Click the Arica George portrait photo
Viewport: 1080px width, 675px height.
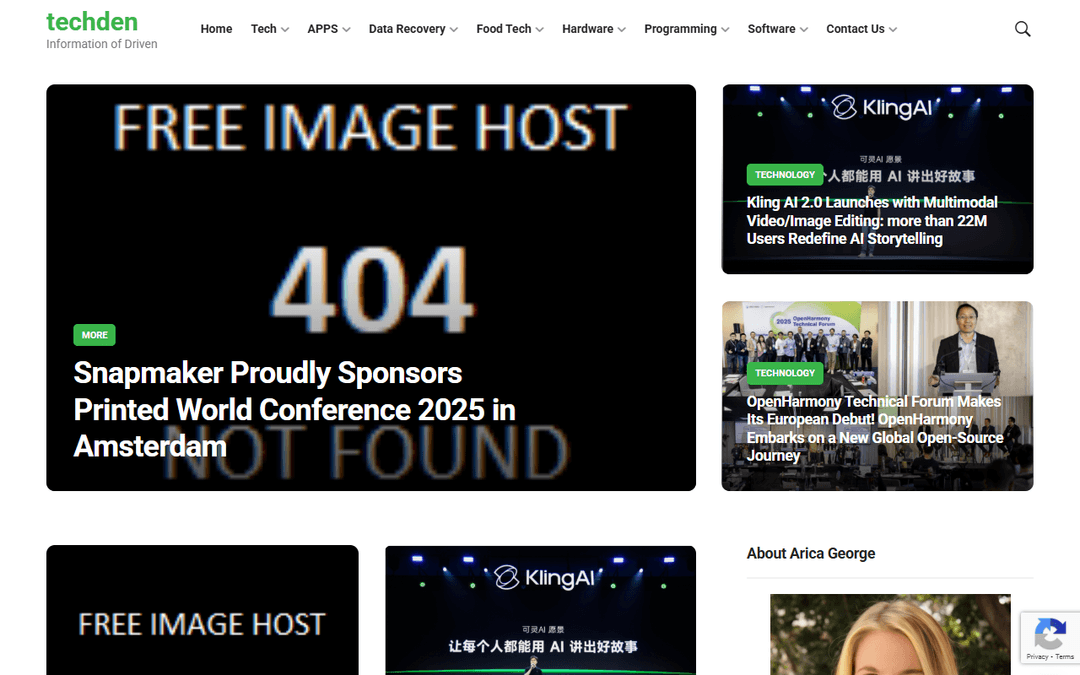pos(890,634)
